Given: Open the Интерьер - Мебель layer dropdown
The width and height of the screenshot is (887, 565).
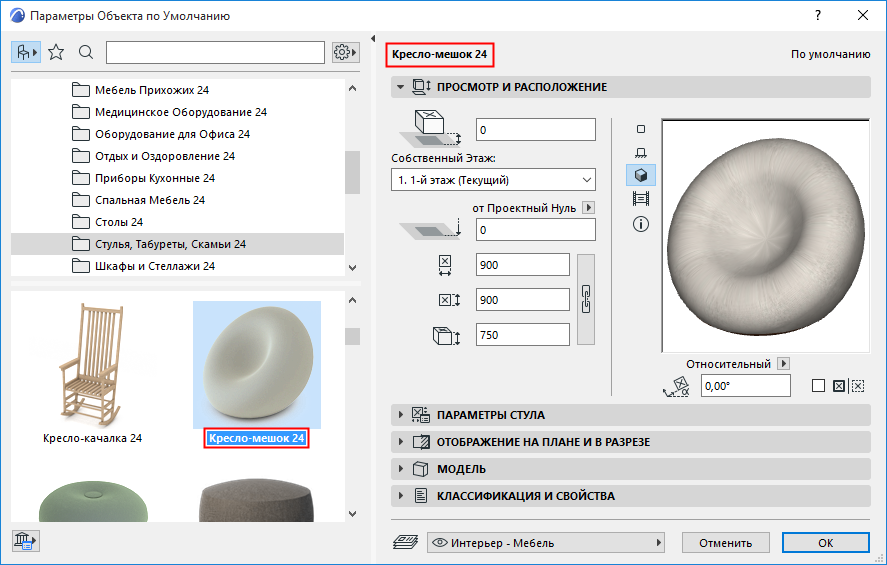Looking at the screenshot, I should coord(546,543).
